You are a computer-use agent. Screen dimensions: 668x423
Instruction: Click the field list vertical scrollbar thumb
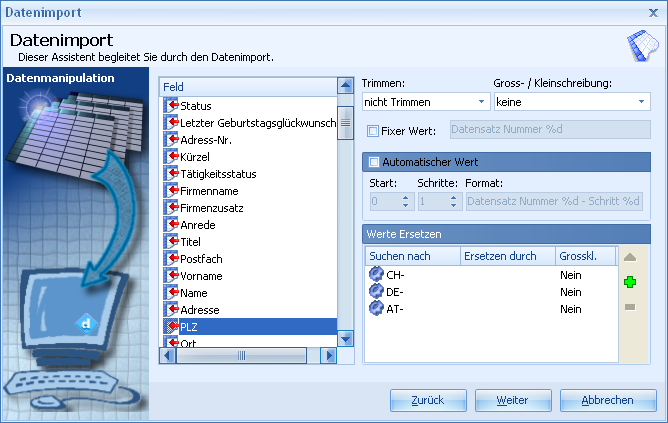[345, 123]
